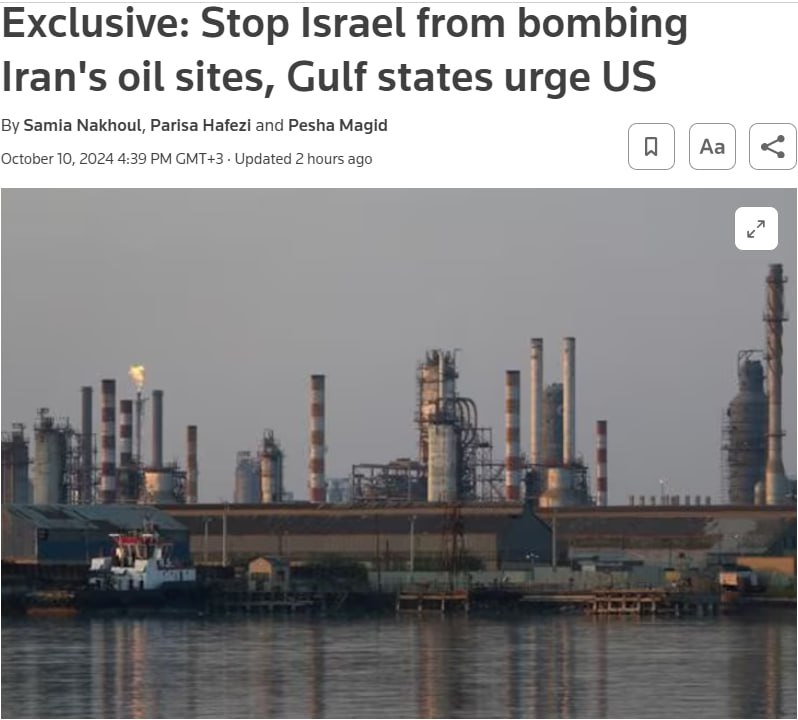Viewport: 798px width, 720px height.
Task: Open the Aa text size options
Action: point(712,147)
